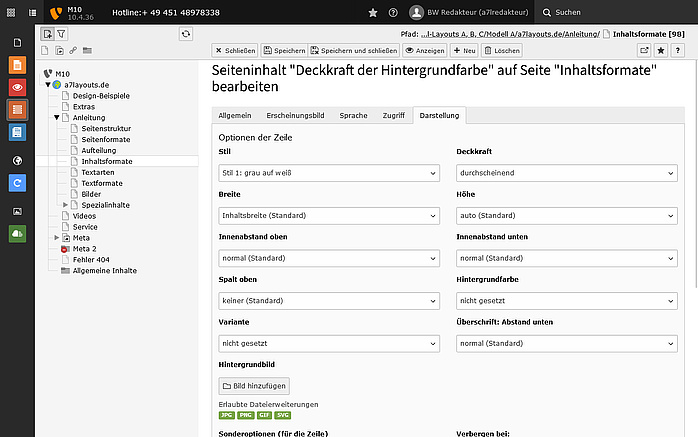Select Textformate in the page tree
The width and height of the screenshot is (698, 437).
click(102, 183)
